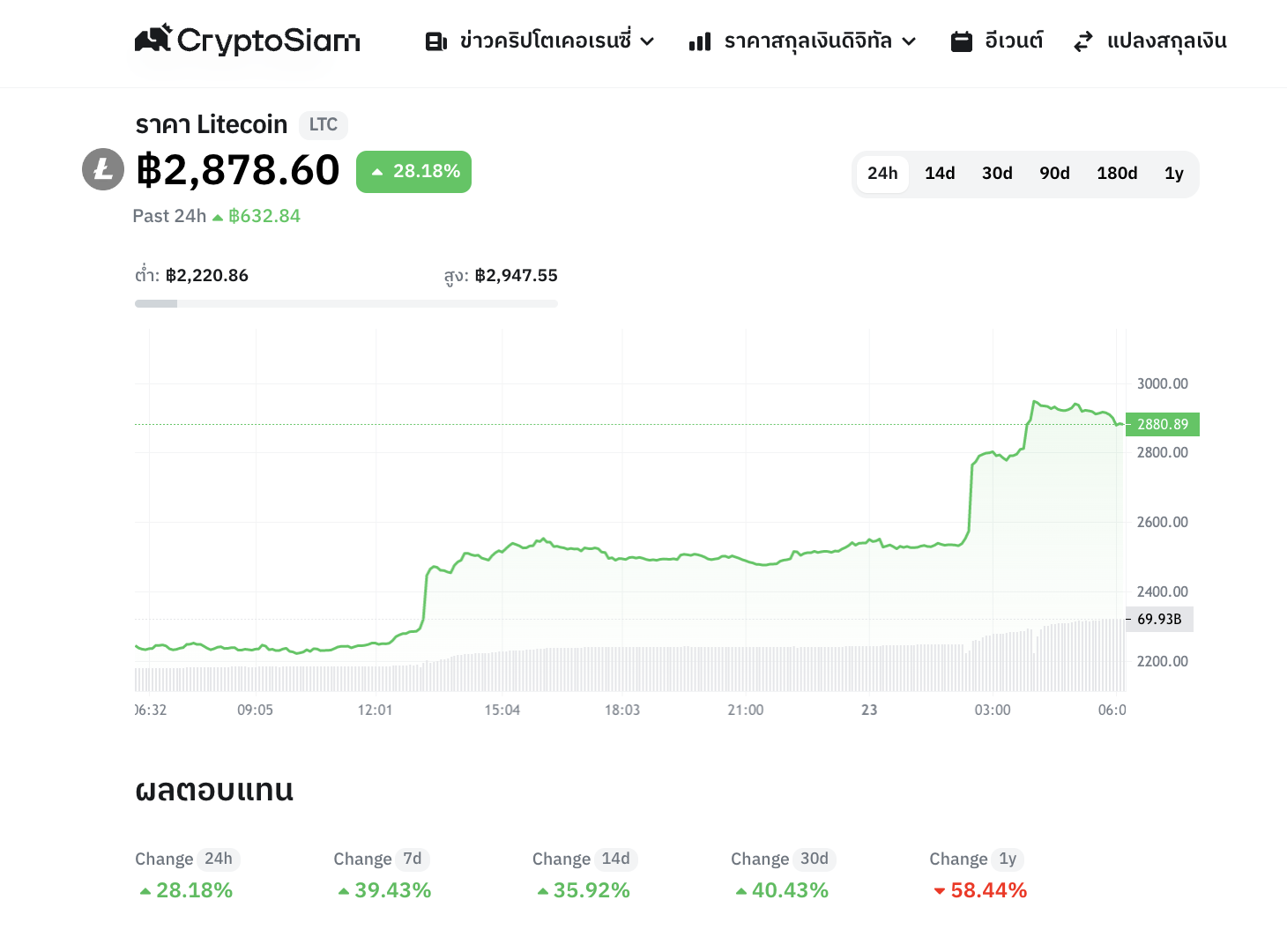Click the Change 30d value 40.43%
Image resolution: width=1287 pixels, height=952 pixels.
[x=782, y=890]
